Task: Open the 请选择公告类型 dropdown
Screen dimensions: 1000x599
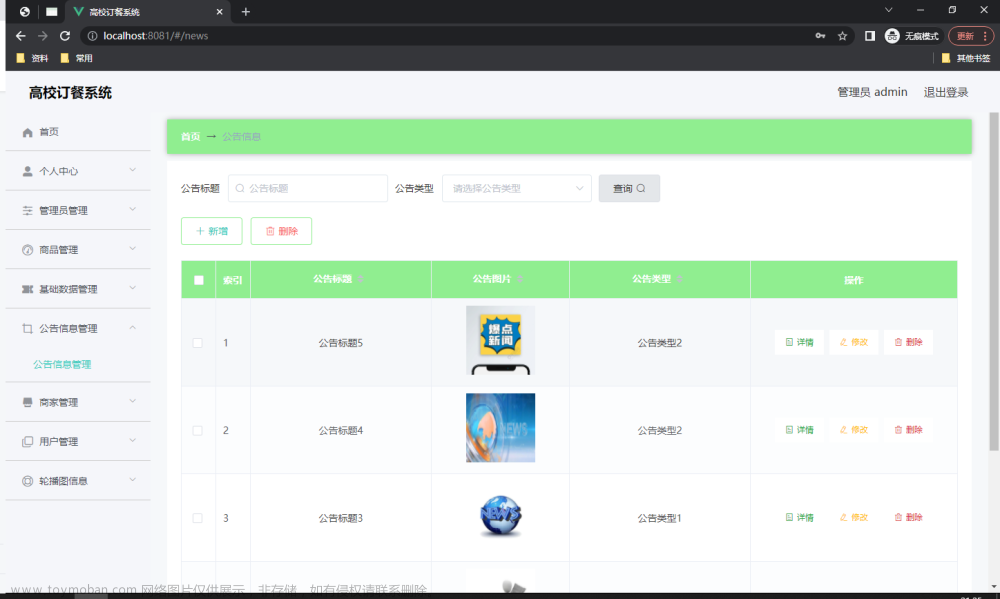Action: 517,188
